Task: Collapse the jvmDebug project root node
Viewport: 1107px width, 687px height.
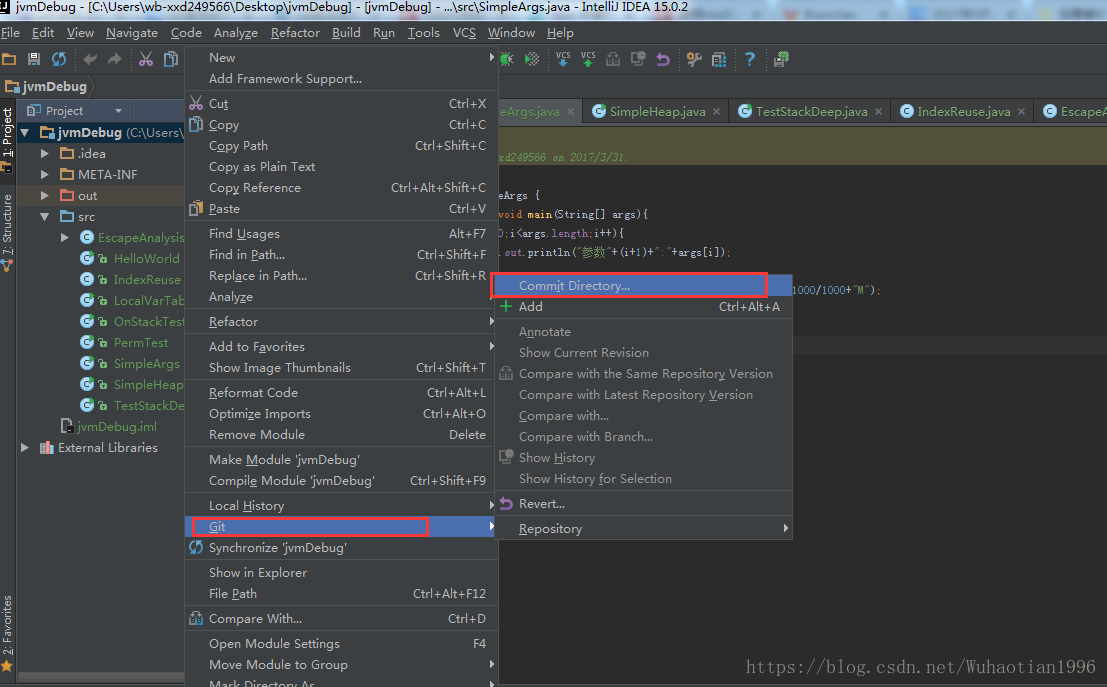Action: (x=25, y=132)
